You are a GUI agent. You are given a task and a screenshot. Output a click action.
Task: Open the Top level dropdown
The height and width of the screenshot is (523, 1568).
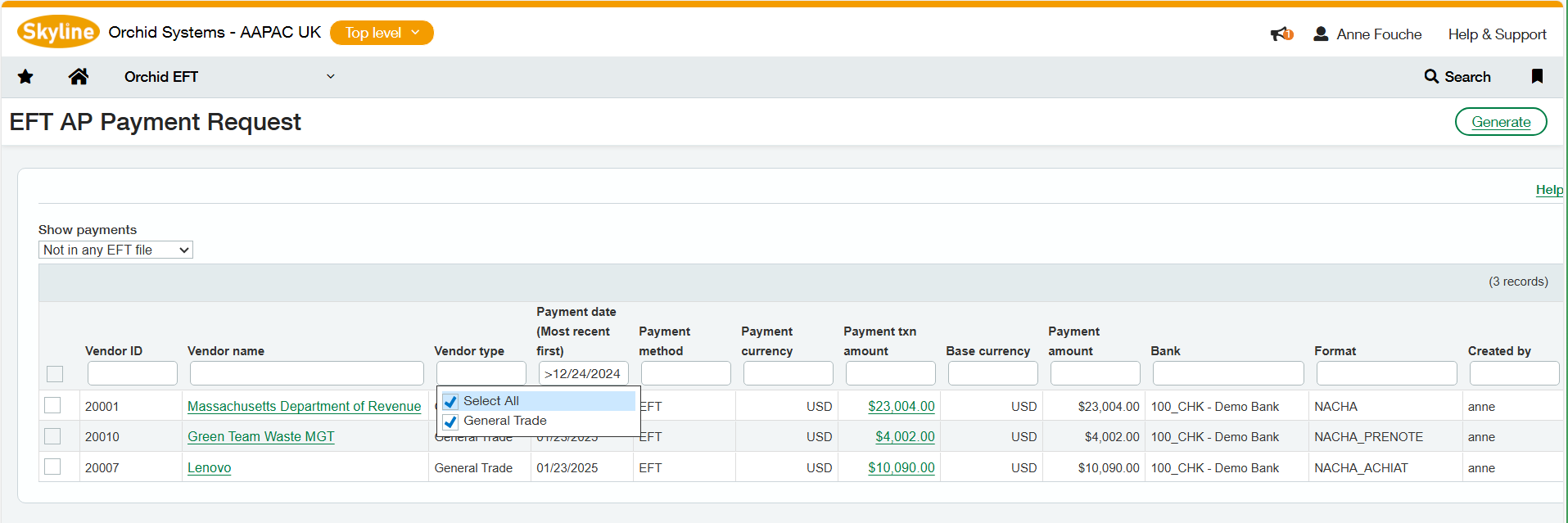(x=382, y=33)
